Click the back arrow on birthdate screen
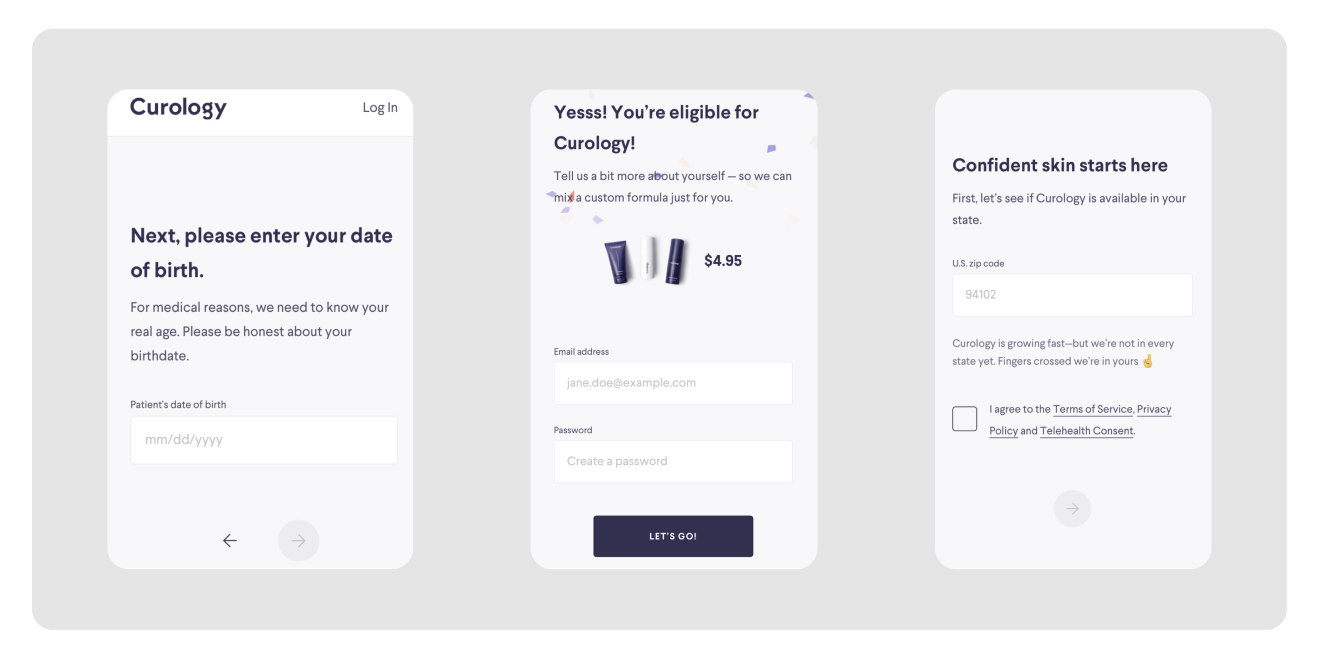1320x664 pixels. coord(230,541)
